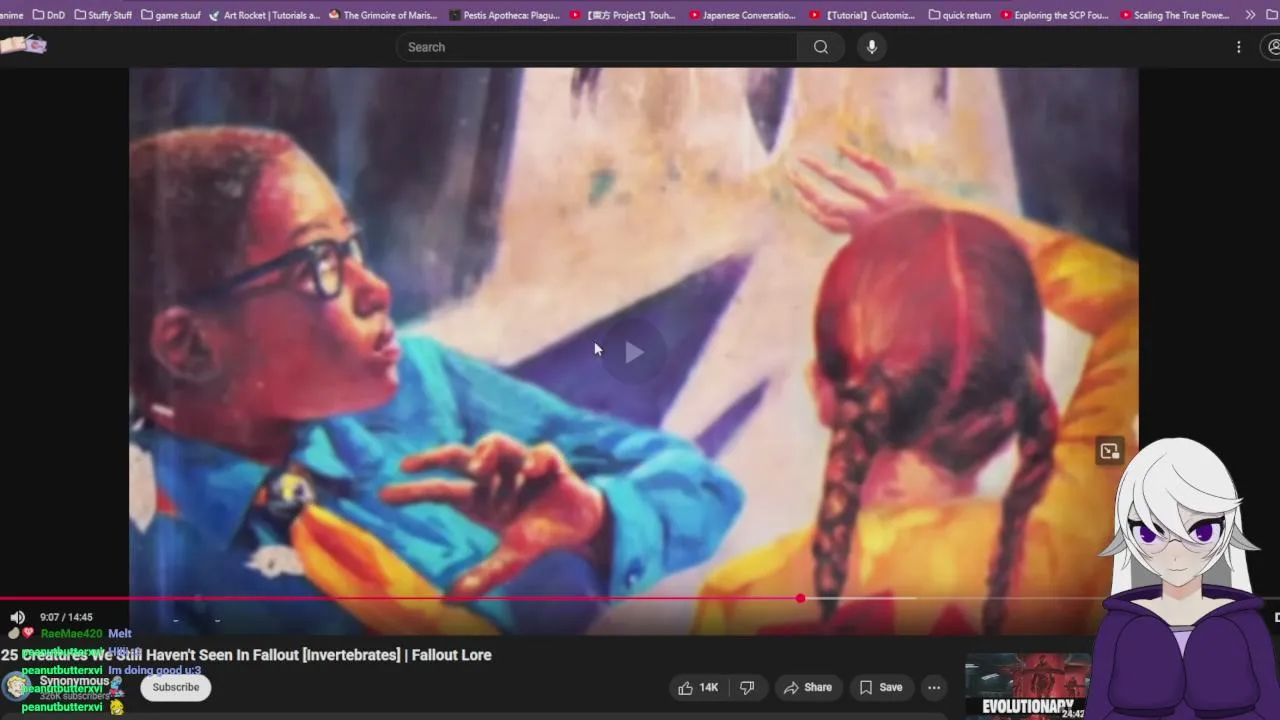Open The Grimoire of Maris bookmark
This screenshot has height=720, width=1280.
383,15
